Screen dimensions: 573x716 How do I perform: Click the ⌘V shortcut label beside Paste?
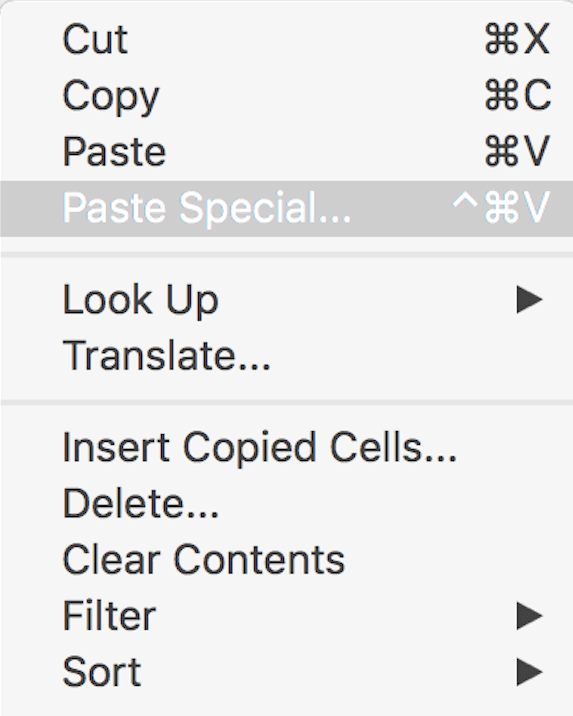pos(517,151)
